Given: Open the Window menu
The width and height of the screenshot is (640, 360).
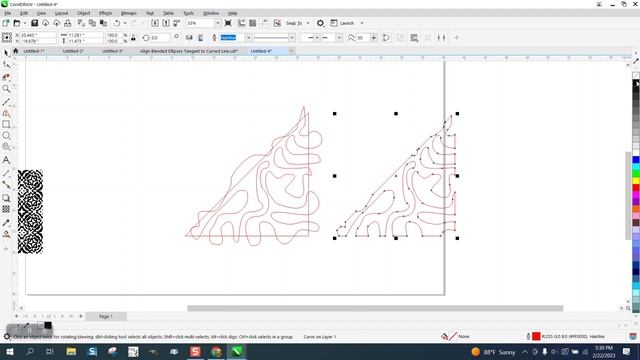Looking at the screenshot, I should (211, 13).
